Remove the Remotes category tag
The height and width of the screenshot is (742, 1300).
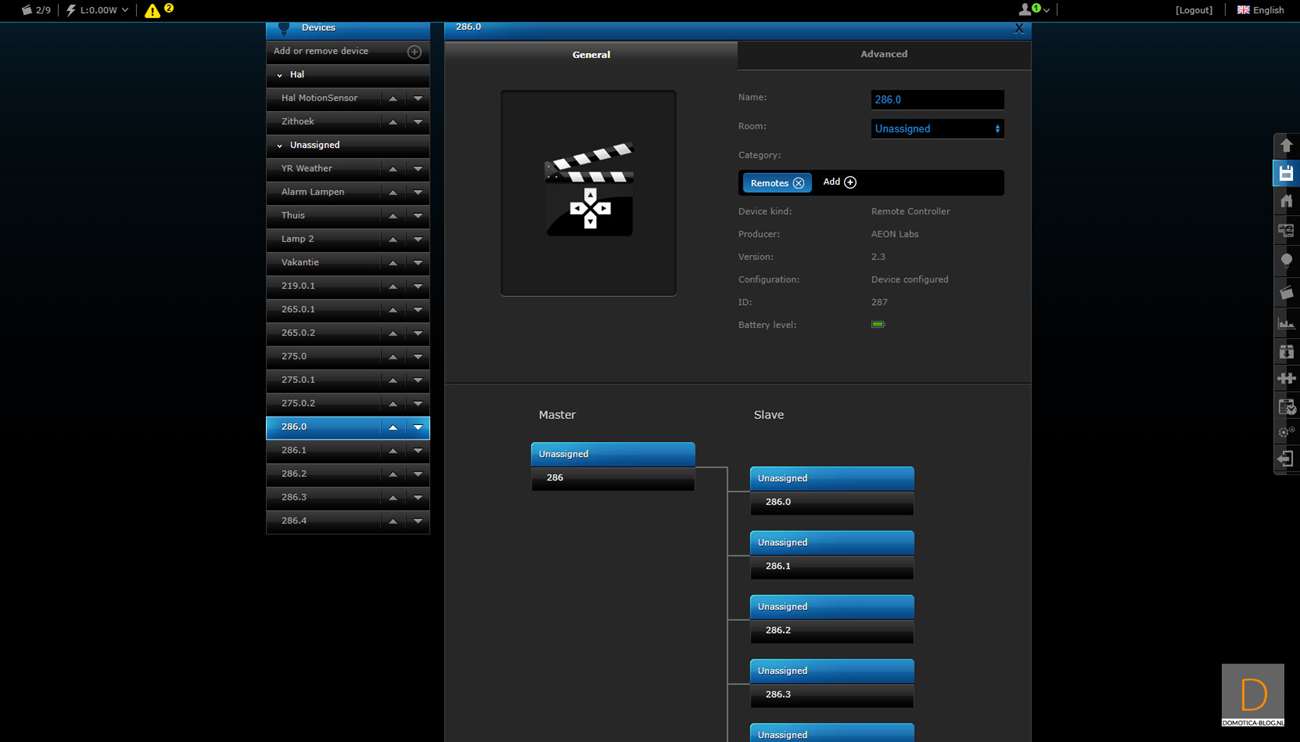[x=798, y=183]
